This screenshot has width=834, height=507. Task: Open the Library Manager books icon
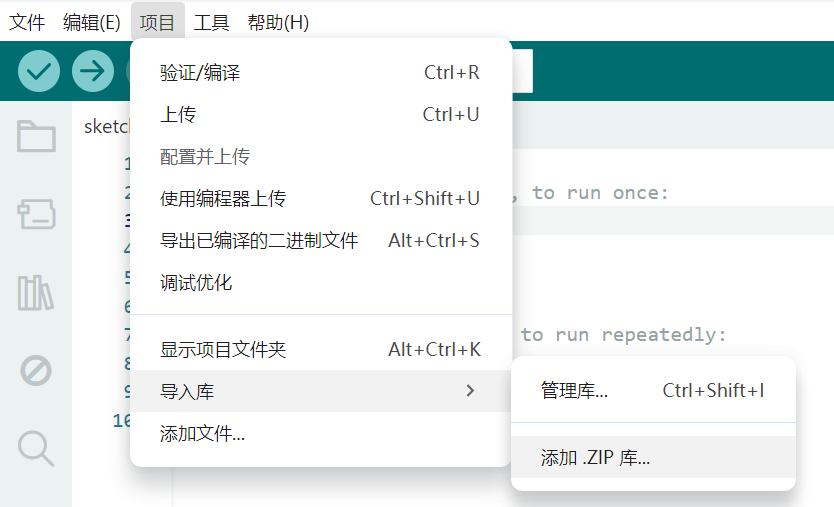coord(36,292)
